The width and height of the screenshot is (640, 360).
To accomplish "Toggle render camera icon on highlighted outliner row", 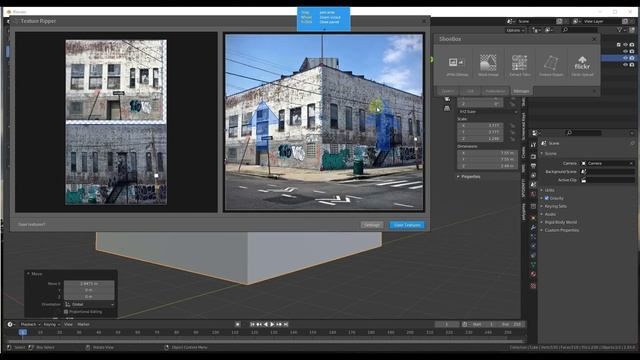I will (x=632, y=58).
